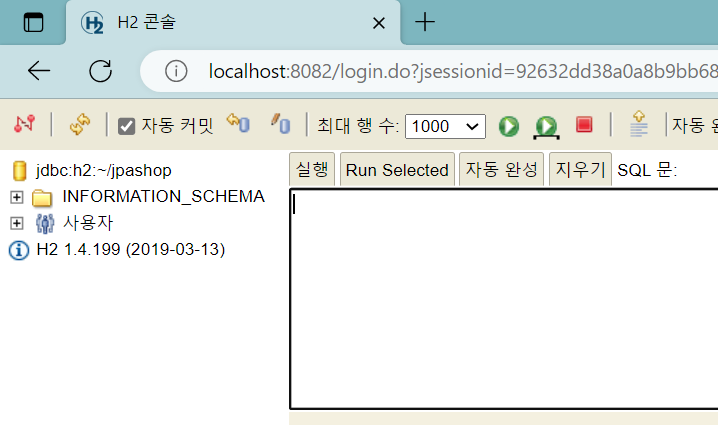Click inside the SQL statement text area
This screenshot has height=425, width=718.
pos(504,299)
